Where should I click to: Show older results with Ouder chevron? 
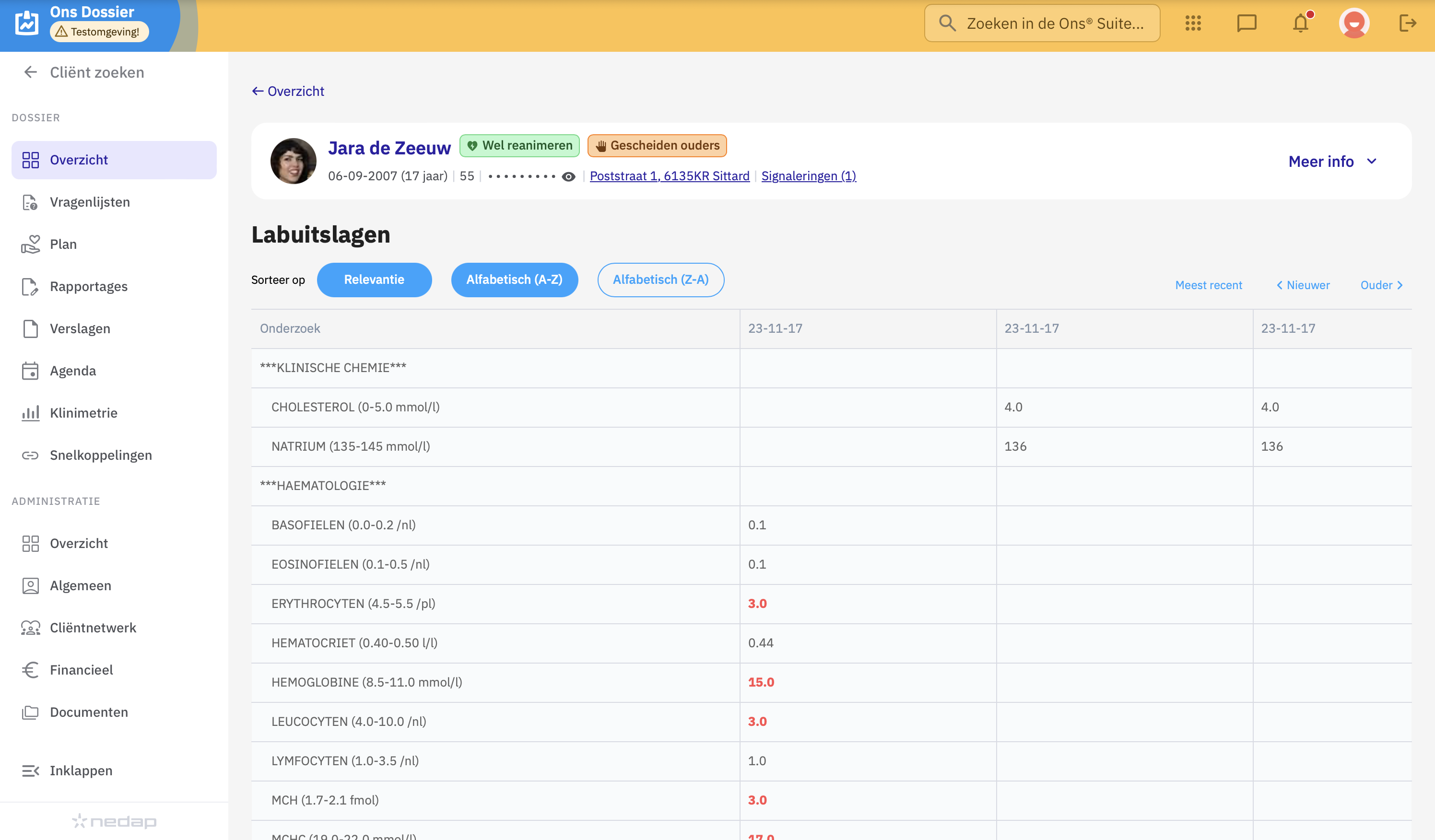point(1381,285)
